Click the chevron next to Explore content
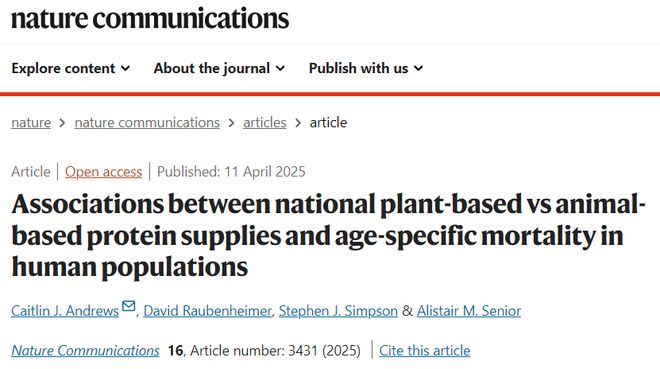The image size is (660, 369). [125, 68]
